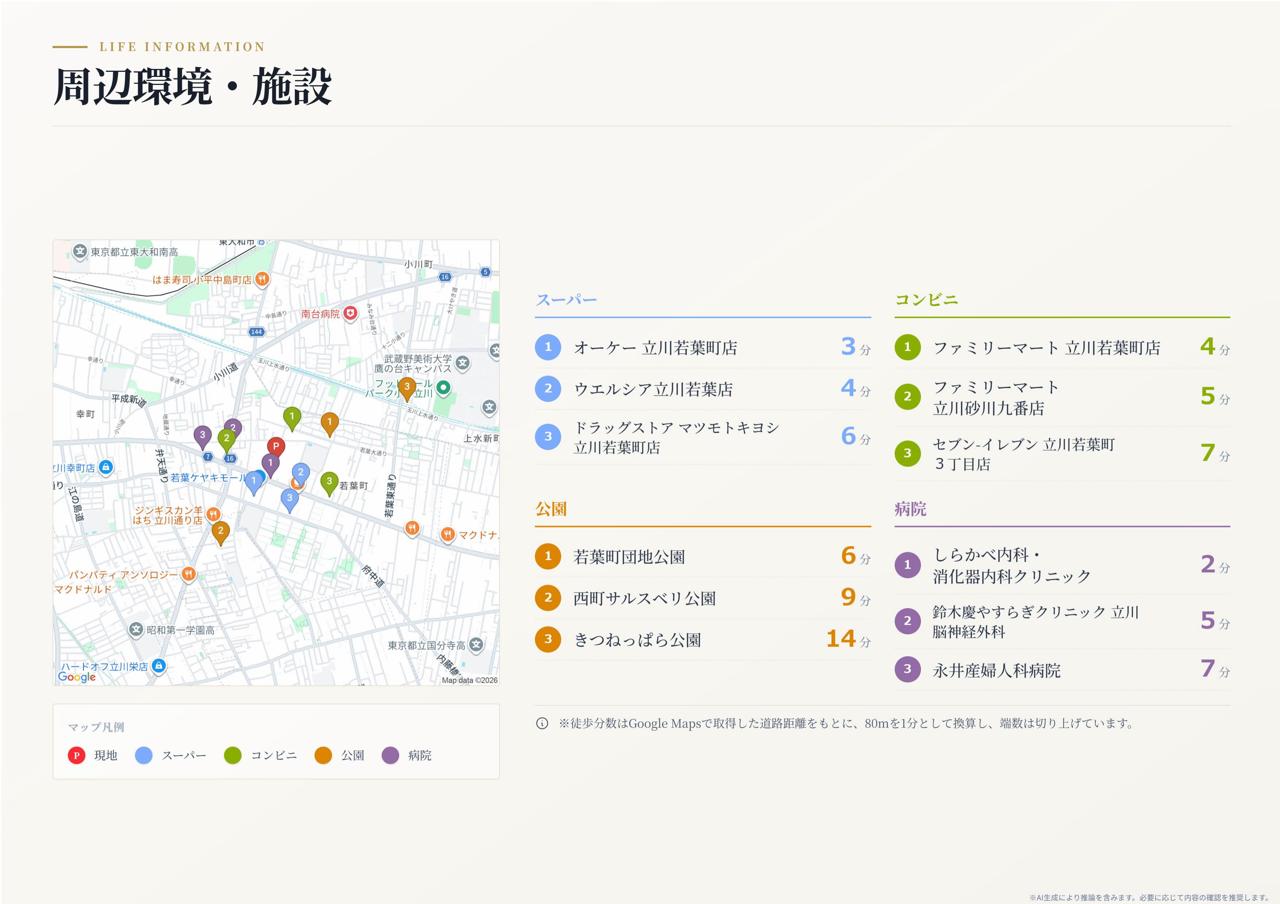
Task: Select the オーケー 立川若葉町店 name
Action: (x=656, y=348)
